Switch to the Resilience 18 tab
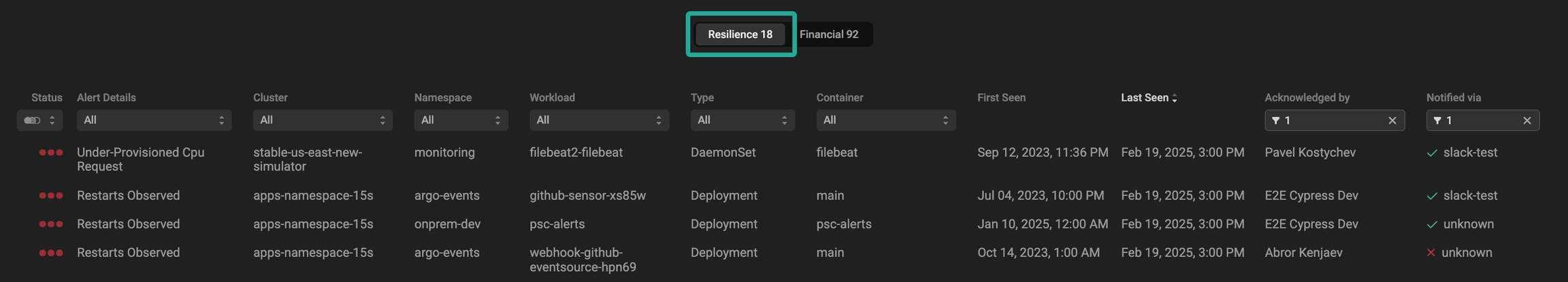Viewport: 1568px width, 282px height. click(x=740, y=35)
